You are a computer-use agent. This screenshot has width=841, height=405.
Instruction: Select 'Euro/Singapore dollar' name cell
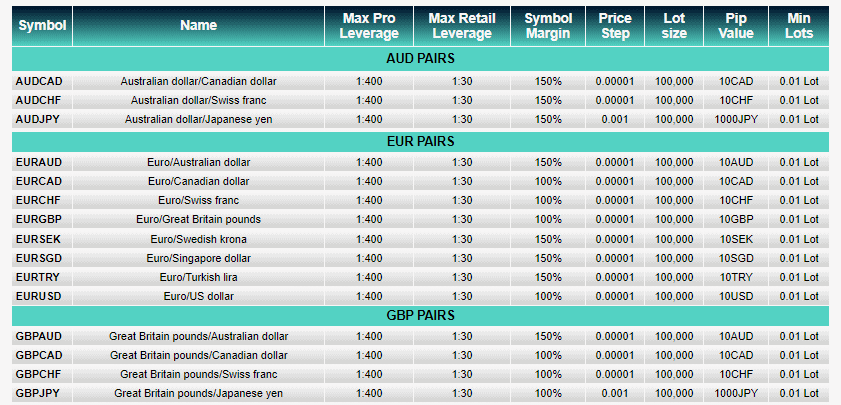pyautogui.click(x=198, y=258)
